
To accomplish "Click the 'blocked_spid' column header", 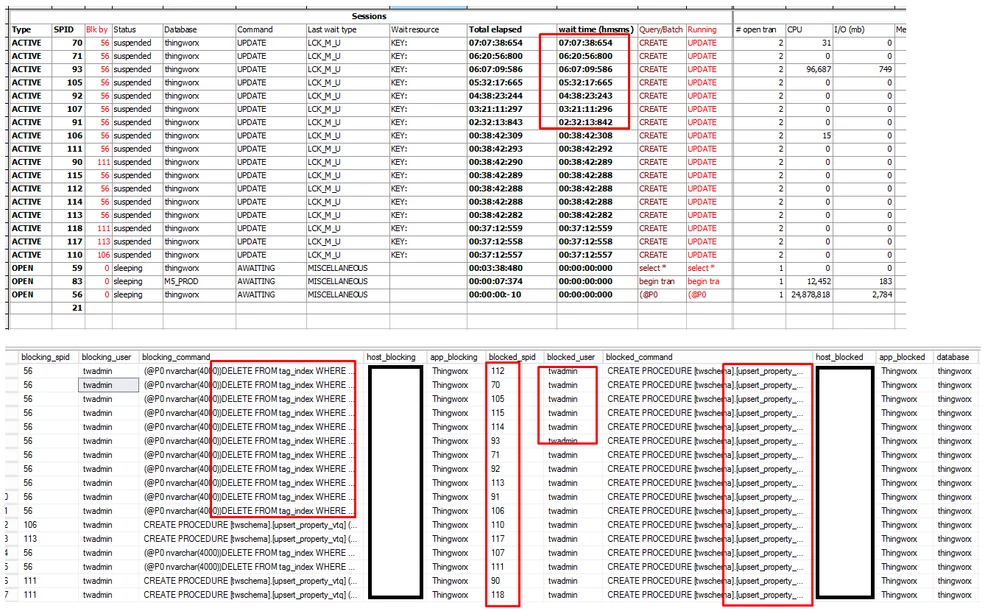I will click(x=512, y=357).
